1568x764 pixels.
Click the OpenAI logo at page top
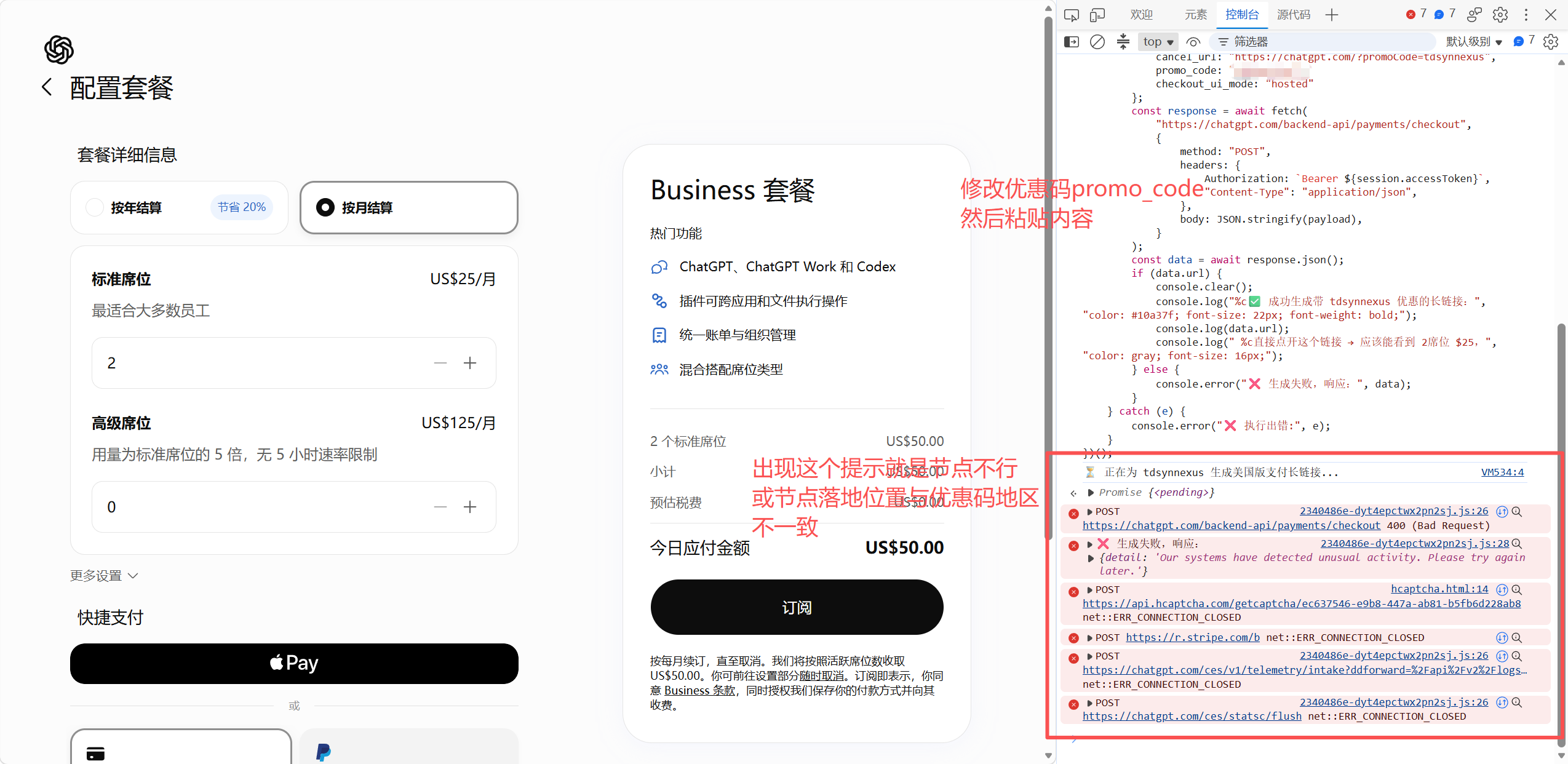[59, 50]
